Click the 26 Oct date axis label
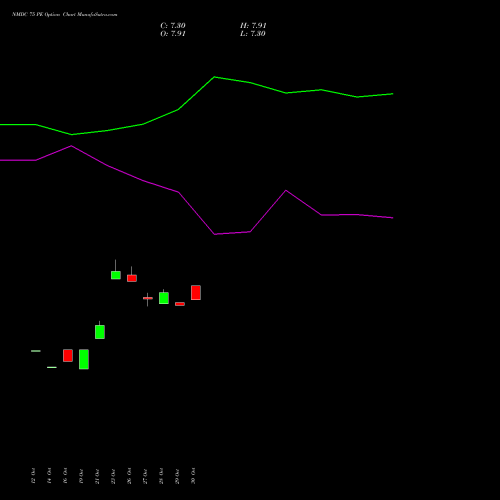 129,476
